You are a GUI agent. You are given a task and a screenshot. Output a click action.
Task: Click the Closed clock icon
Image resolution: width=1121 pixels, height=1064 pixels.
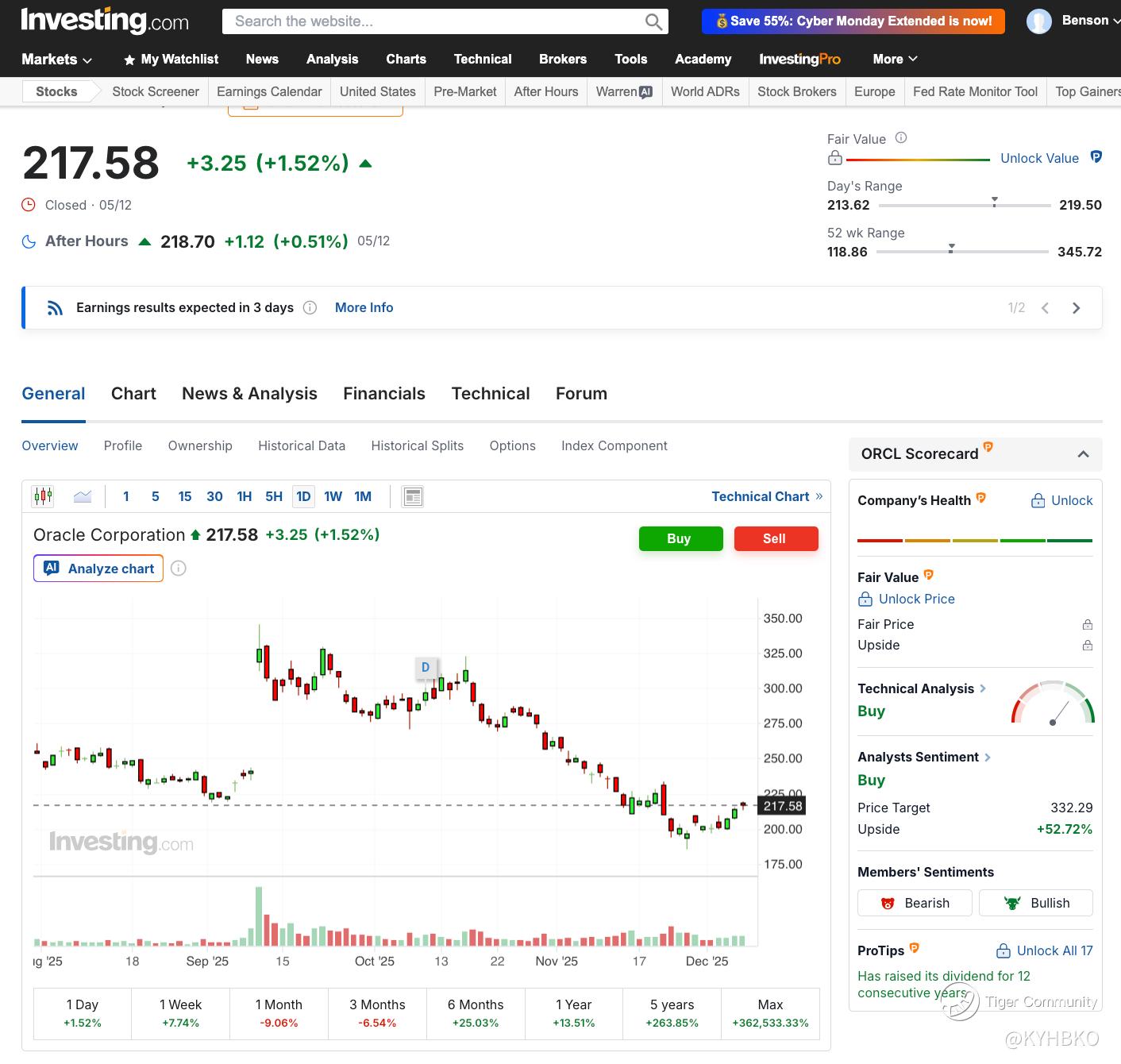coord(29,205)
